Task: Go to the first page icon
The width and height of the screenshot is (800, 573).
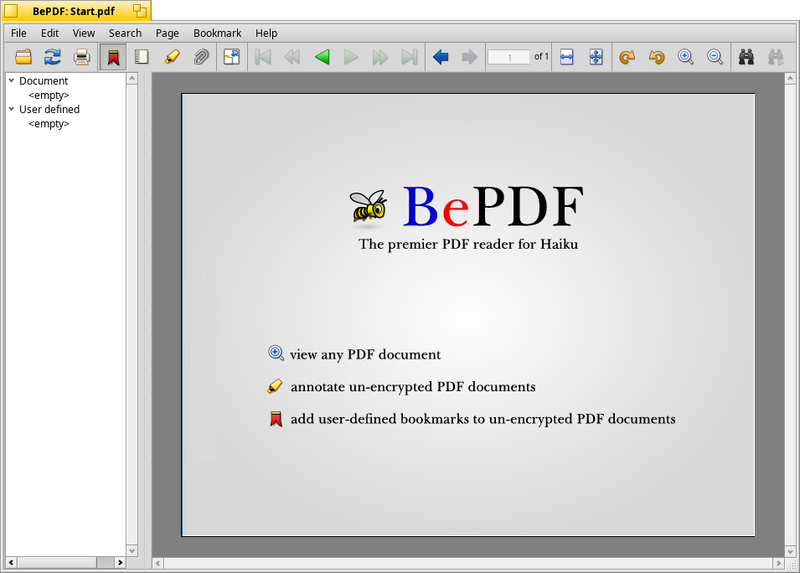Action: coord(263,57)
